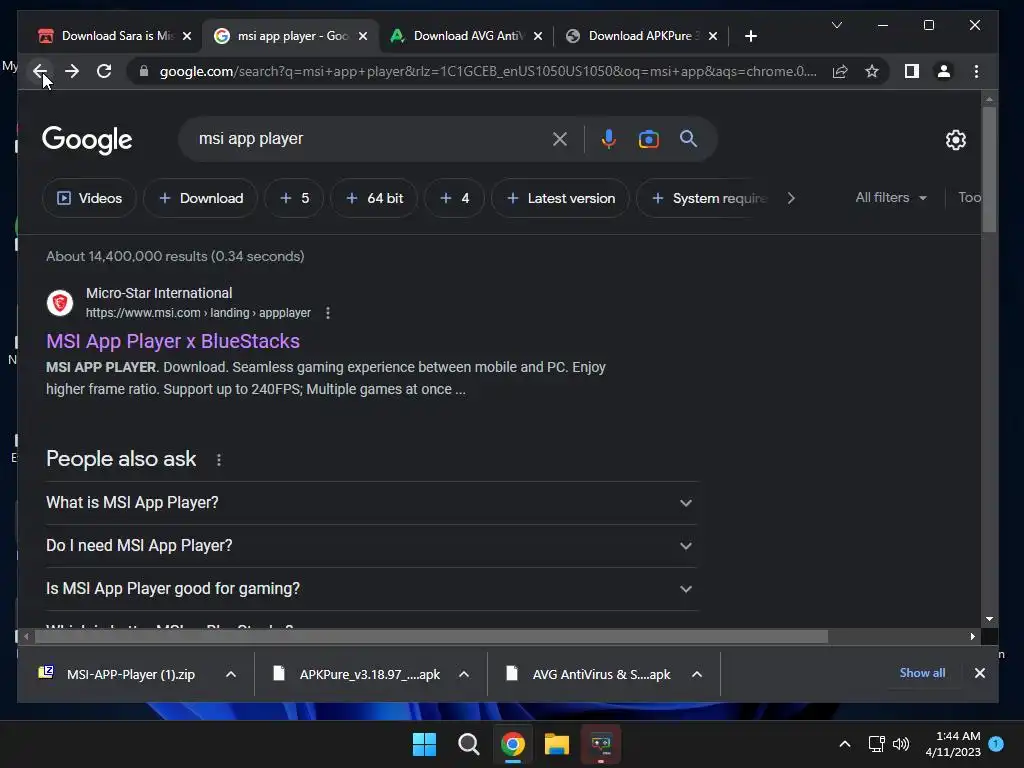Add the Latest version filter chip
This screenshot has width=1024, height=768.
pos(560,198)
